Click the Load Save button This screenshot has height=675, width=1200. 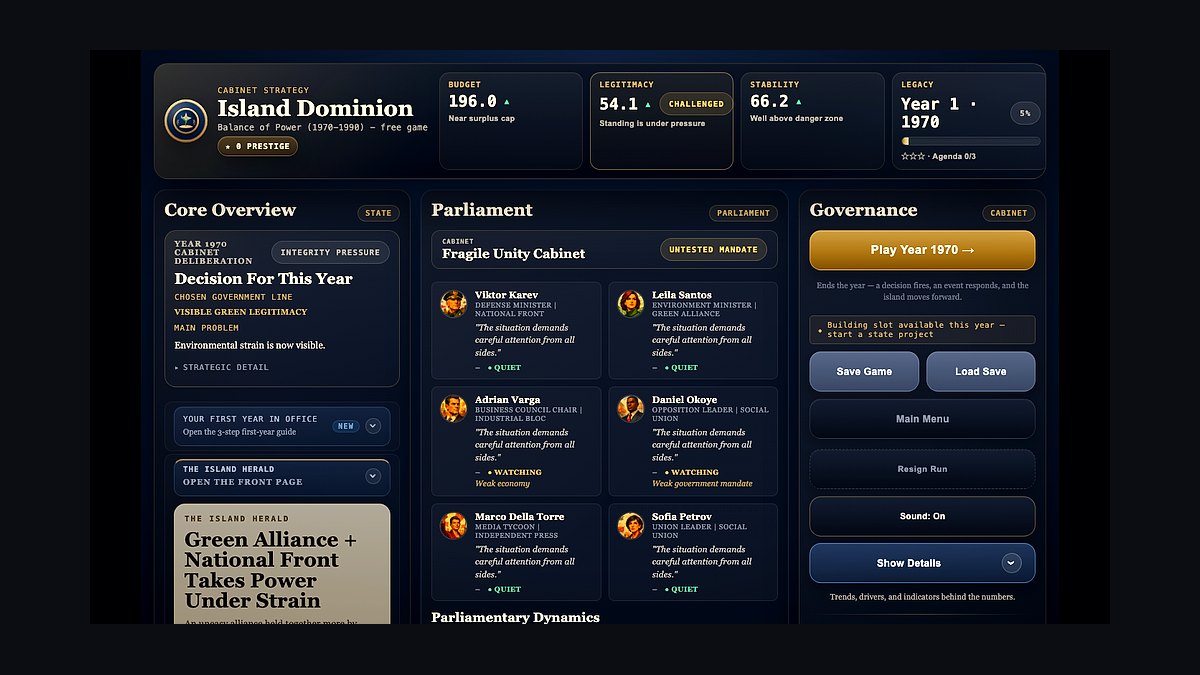(x=981, y=371)
